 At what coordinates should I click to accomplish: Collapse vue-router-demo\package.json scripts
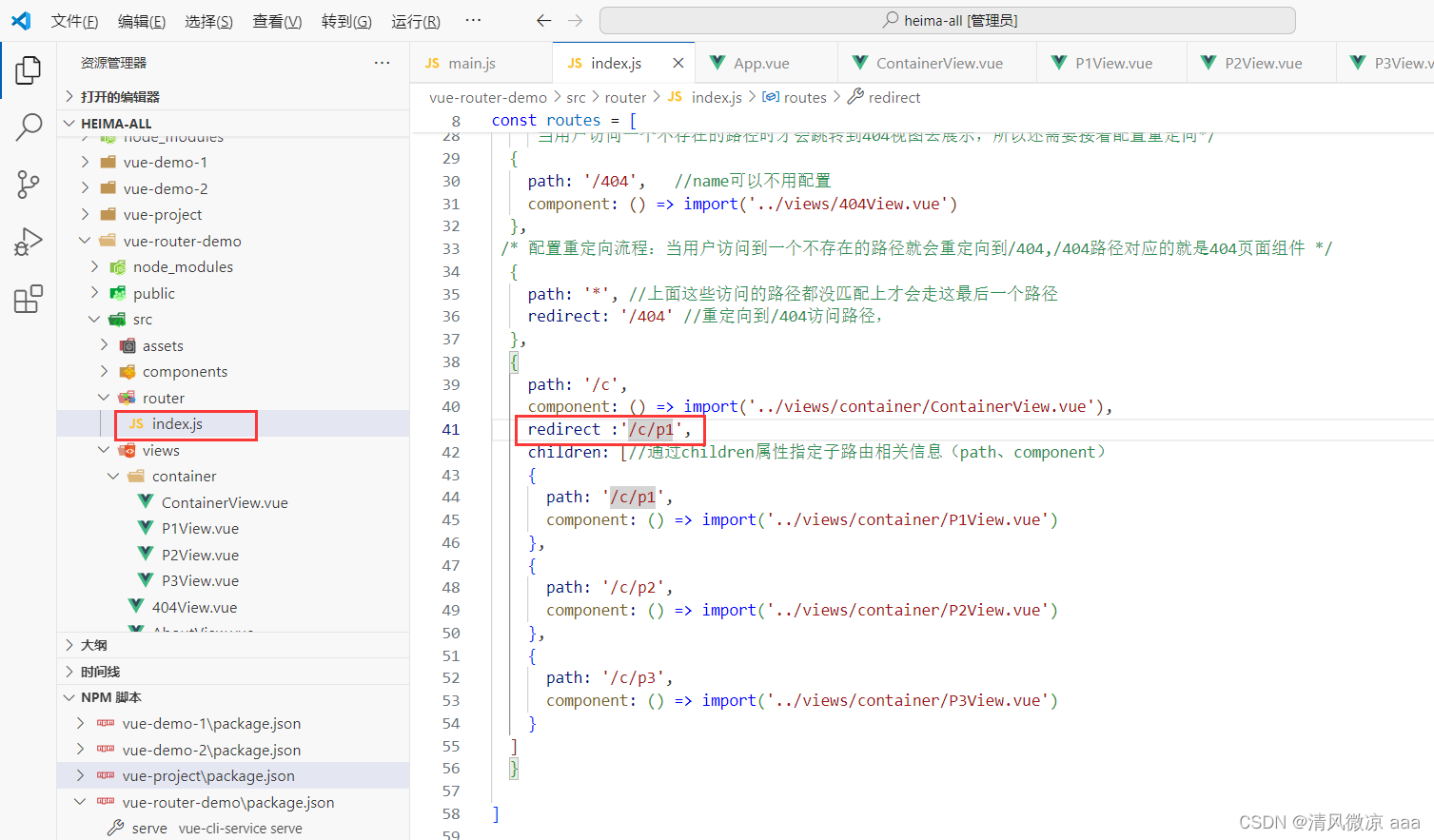80,802
